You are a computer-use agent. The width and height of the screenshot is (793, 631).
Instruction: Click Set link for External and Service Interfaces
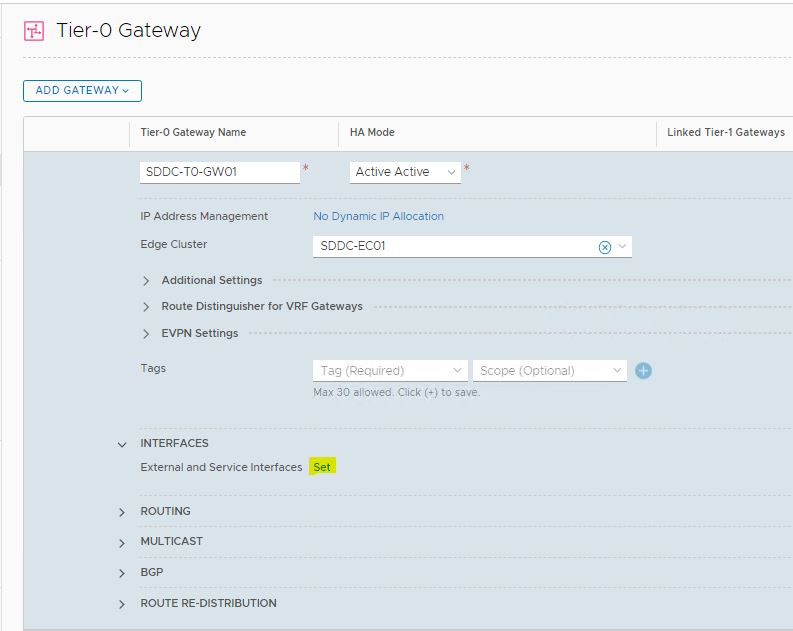click(322, 467)
